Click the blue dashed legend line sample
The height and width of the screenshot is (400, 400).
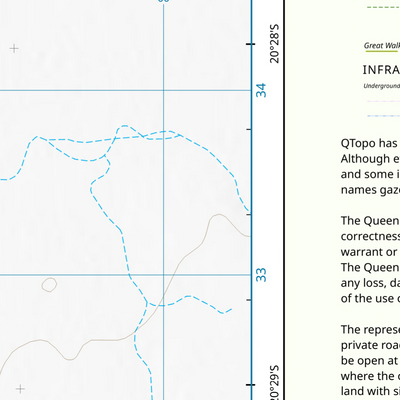click(383, 116)
